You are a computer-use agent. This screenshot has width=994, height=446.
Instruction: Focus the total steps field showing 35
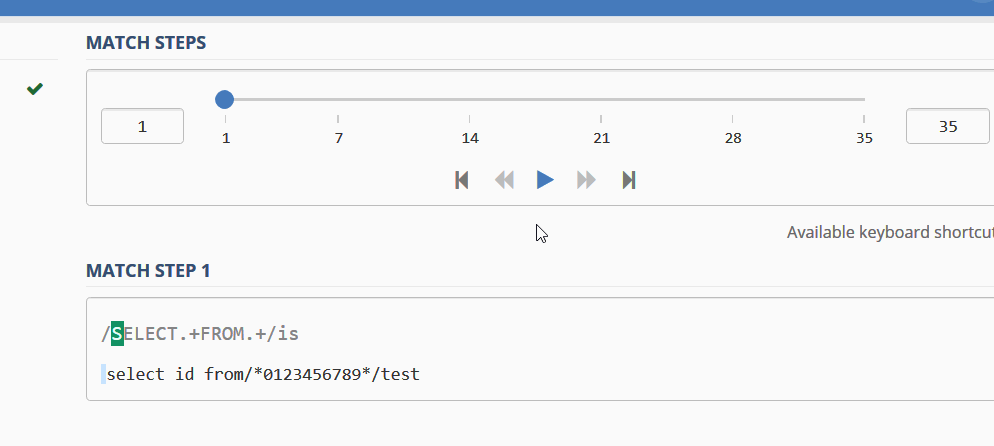pos(948,126)
